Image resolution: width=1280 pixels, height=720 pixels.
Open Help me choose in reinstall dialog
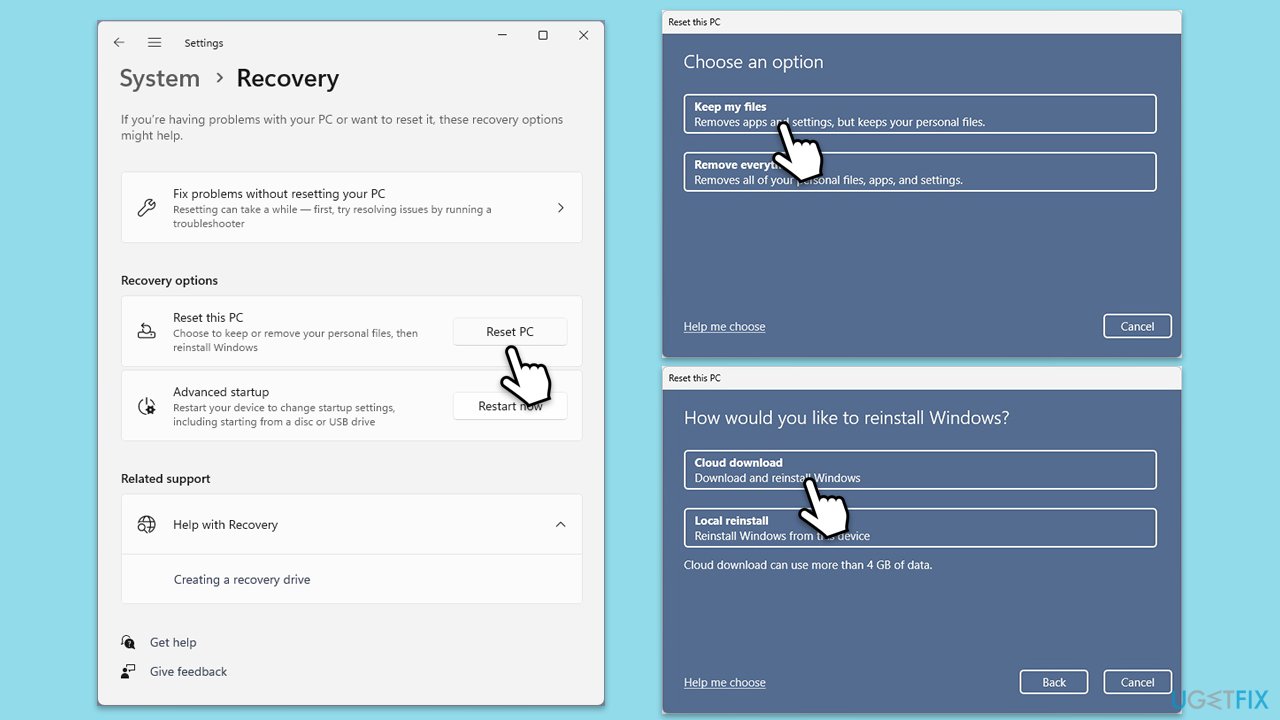725,682
